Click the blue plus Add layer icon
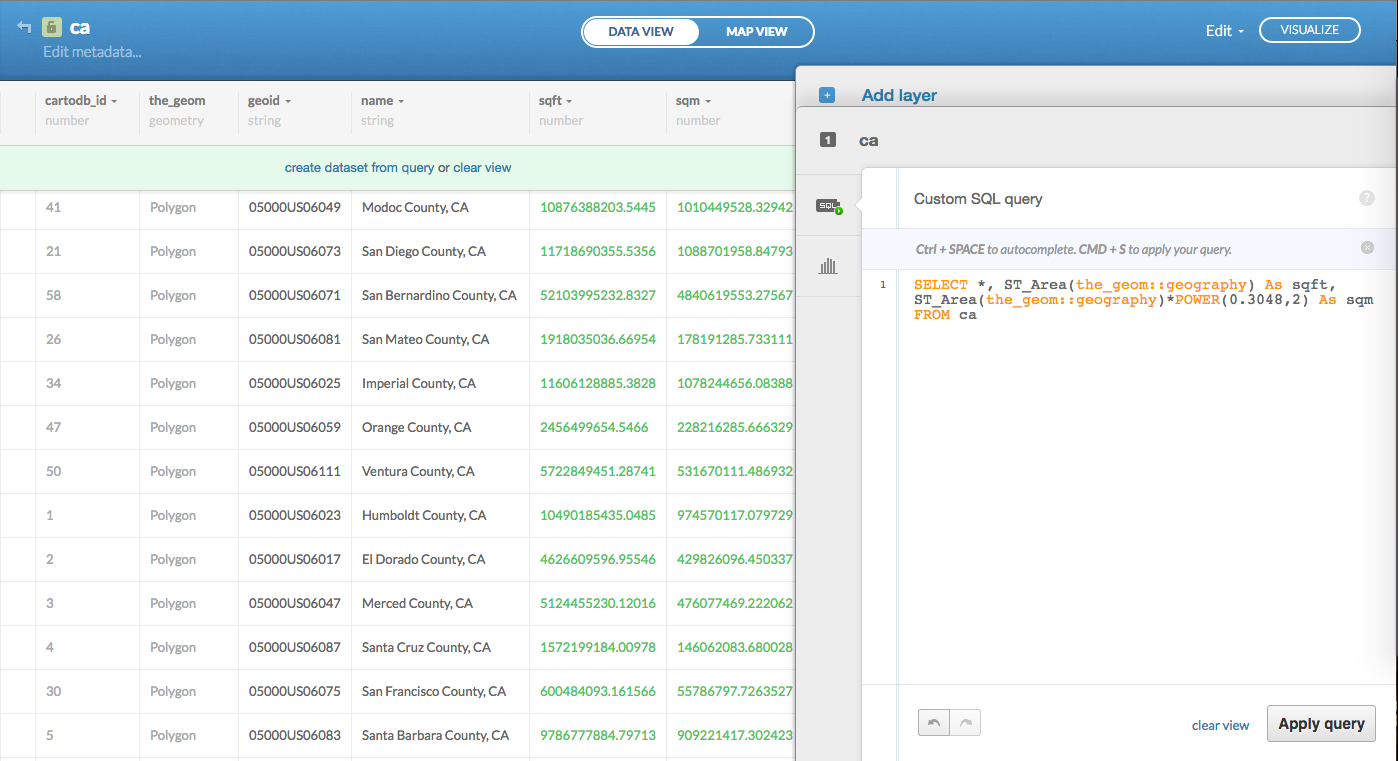This screenshot has height=761, width=1398. (x=827, y=96)
